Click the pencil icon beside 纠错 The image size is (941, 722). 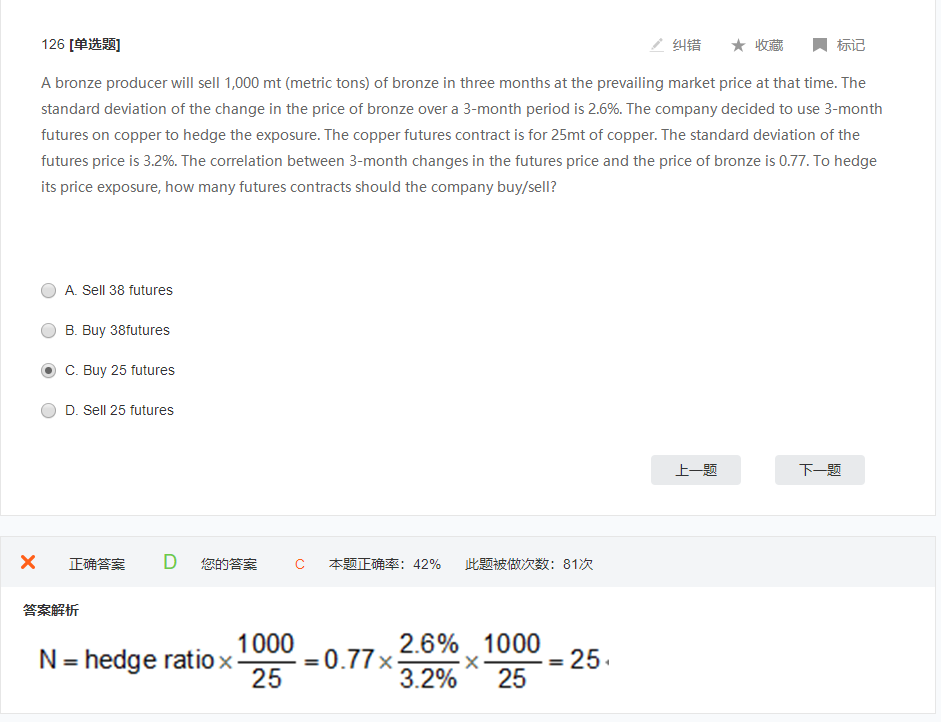(x=657, y=45)
